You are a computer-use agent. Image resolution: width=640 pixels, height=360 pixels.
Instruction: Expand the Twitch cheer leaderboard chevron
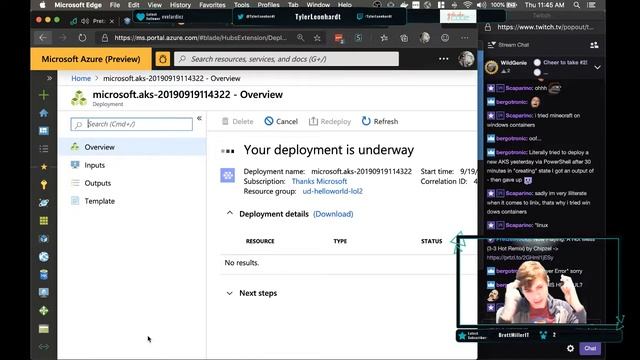click(597, 67)
